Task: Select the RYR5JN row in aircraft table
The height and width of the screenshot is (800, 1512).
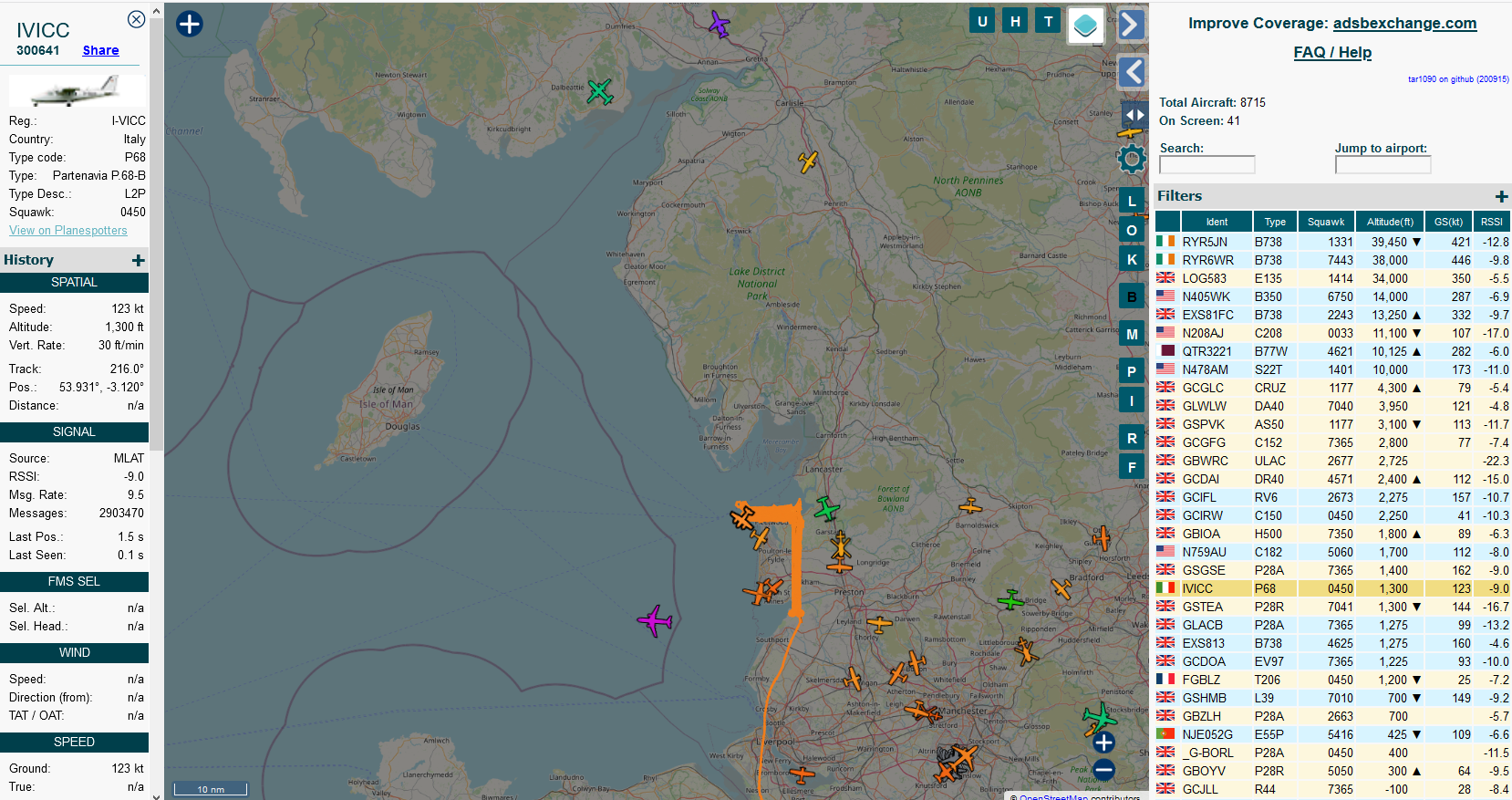Action: tap(1332, 242)
